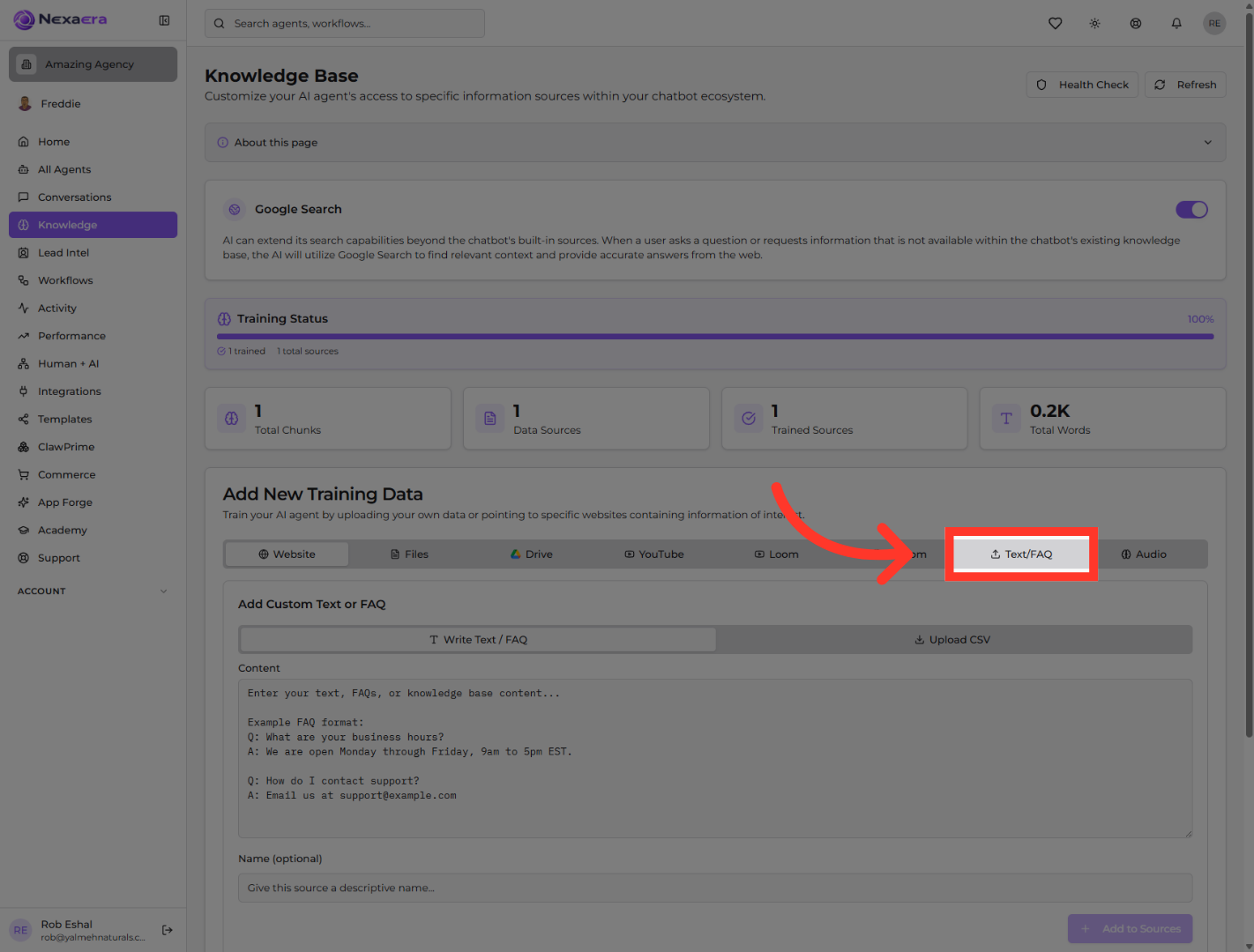1254x952 pixels.
Task: Click the Refresh button
Action: pyautogui.click(x=1185, y=85)
